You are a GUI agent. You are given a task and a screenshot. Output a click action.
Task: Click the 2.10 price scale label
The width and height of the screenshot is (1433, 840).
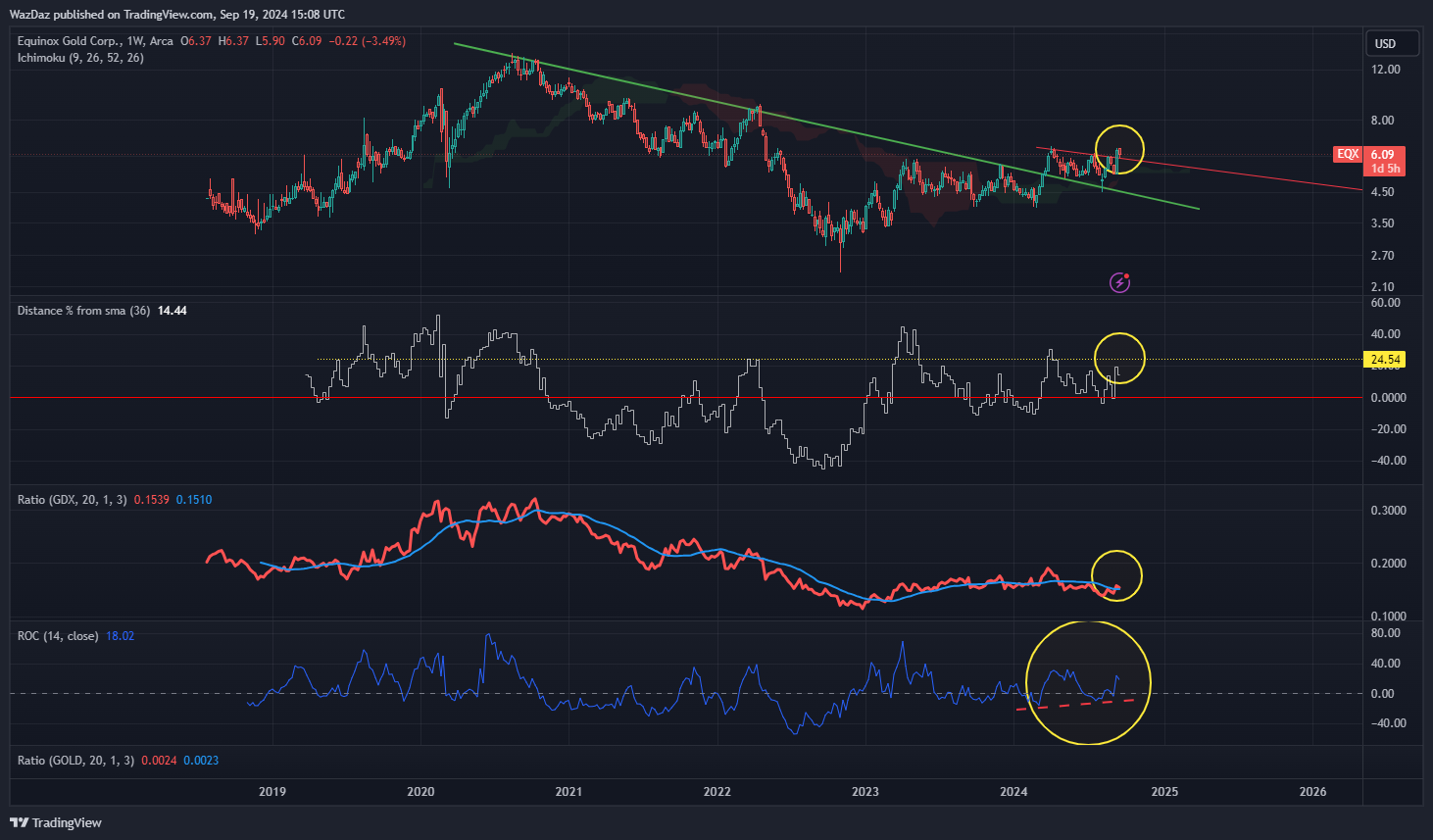pyautogui.click(x=1382, y=287)
